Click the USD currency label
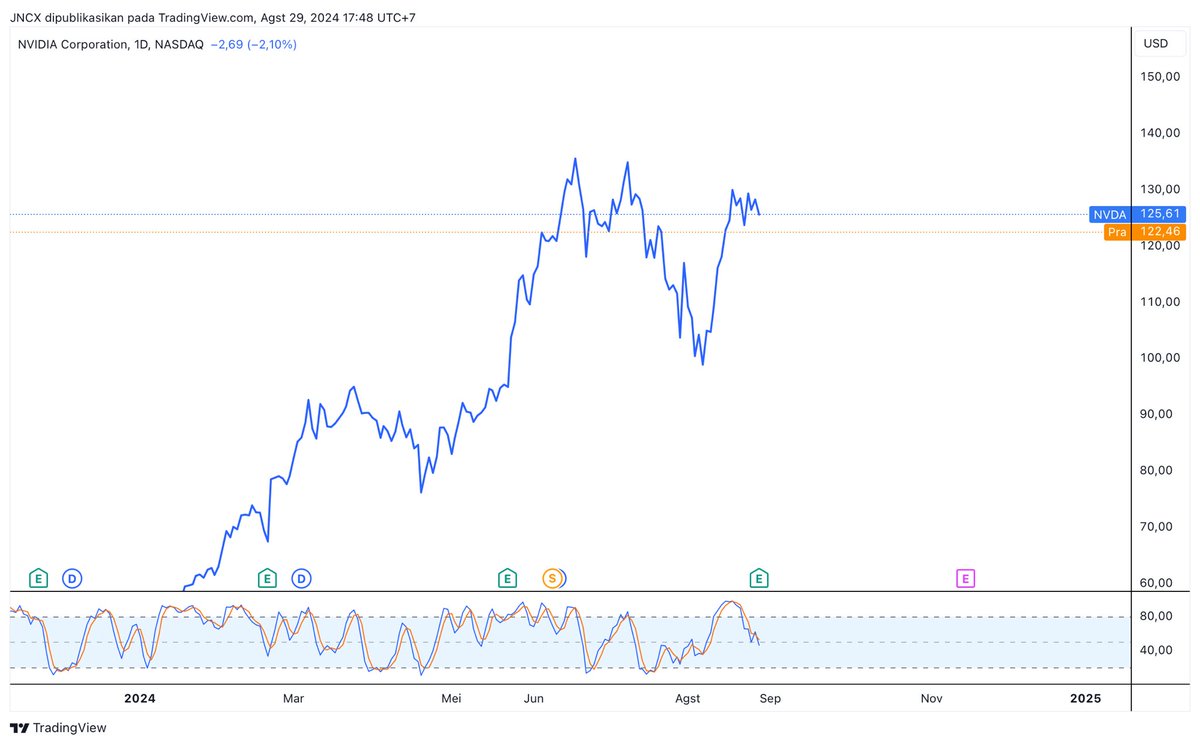This screenshot has height=746, width=1200. coord(1155,44)
